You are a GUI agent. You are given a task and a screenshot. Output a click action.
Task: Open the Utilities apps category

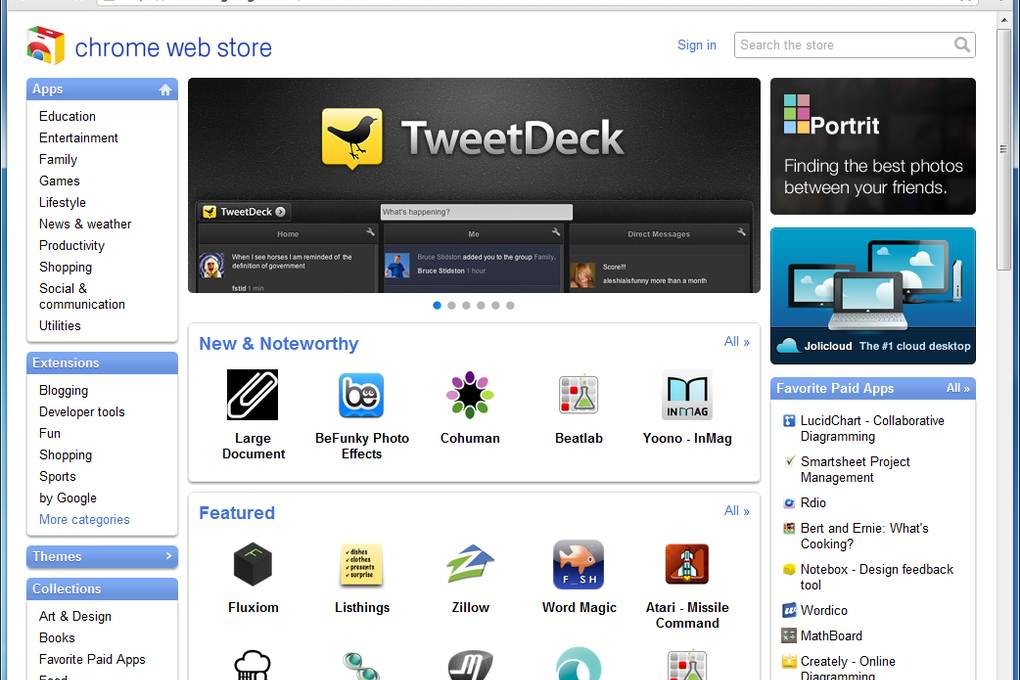pyautogui.click(x=60, y=325)
